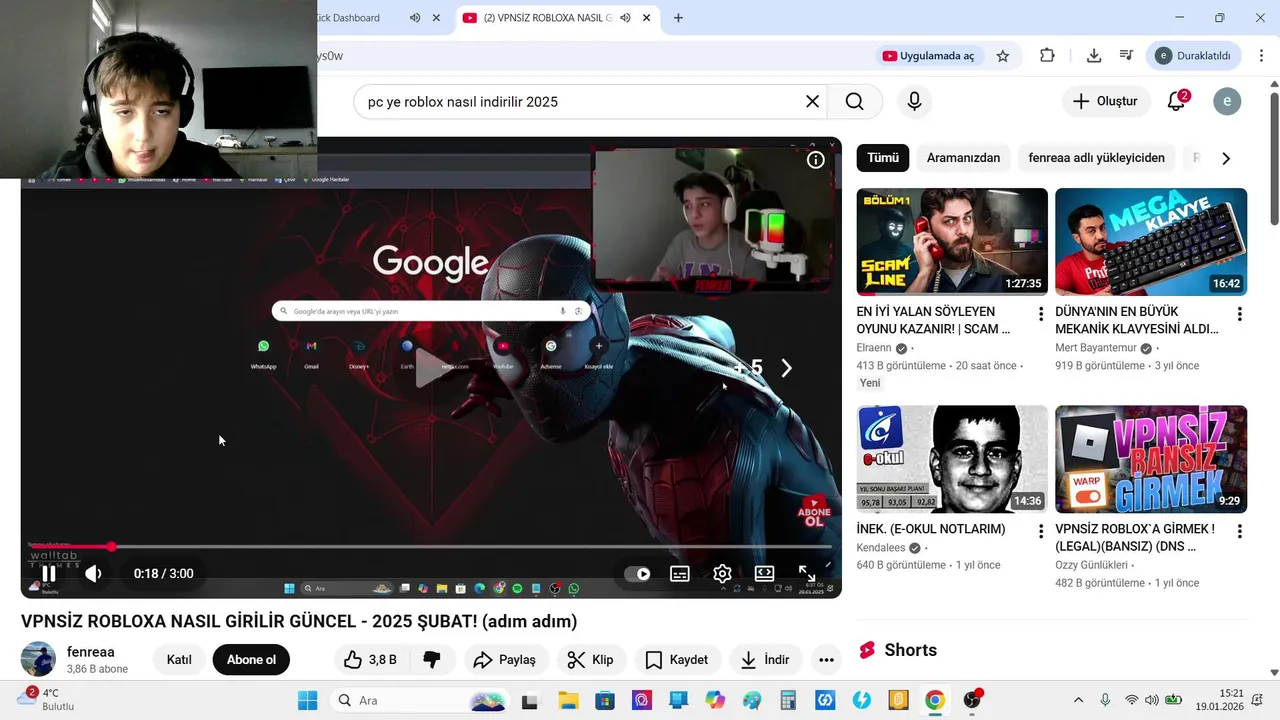
Task: Open a new browser tab
Action: point(678,18)
